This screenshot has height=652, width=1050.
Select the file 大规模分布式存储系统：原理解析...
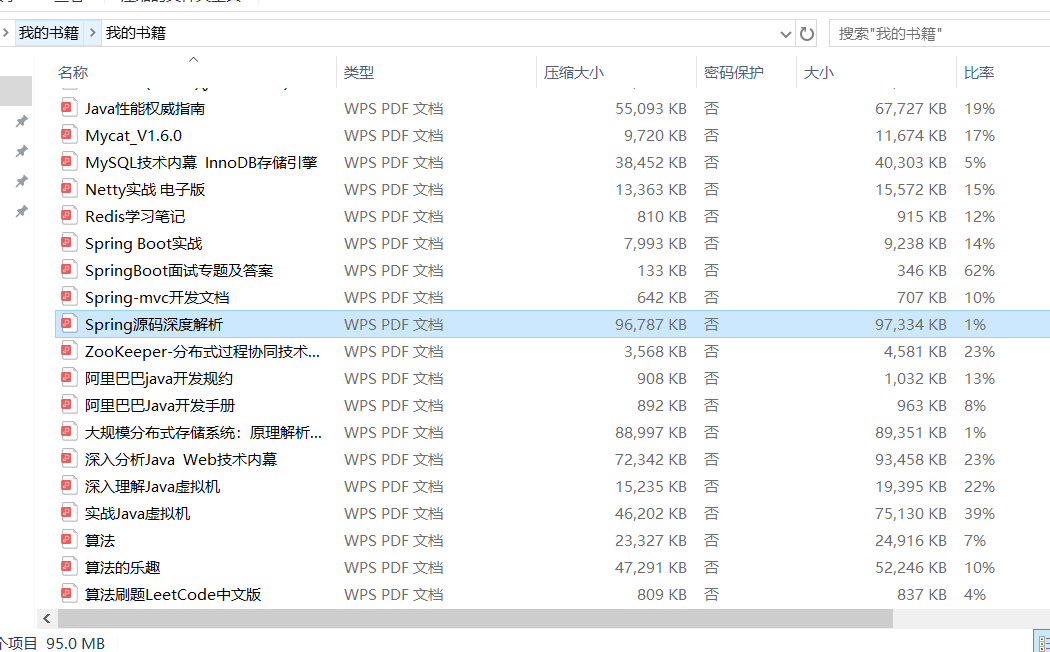(x=203, y=432)
